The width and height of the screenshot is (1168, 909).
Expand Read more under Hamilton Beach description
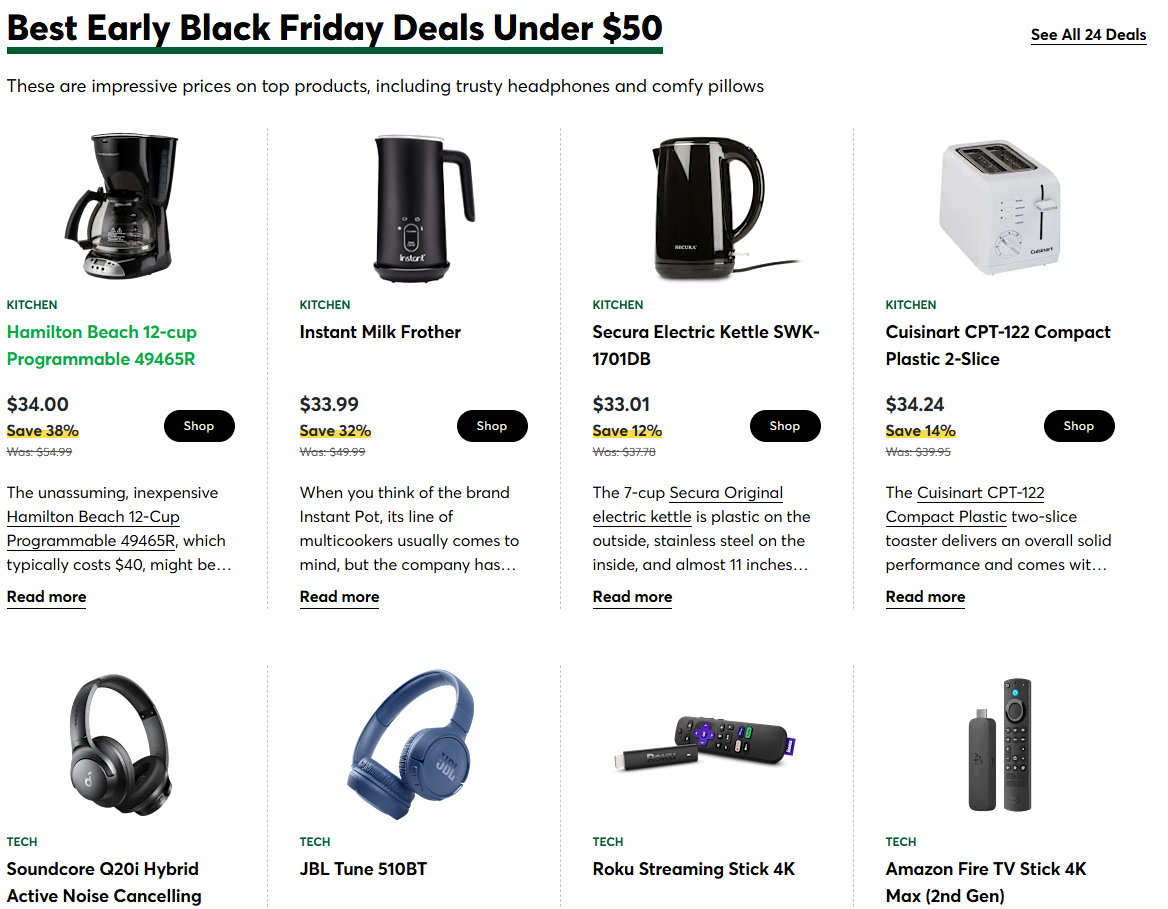[x=47, y=597]
